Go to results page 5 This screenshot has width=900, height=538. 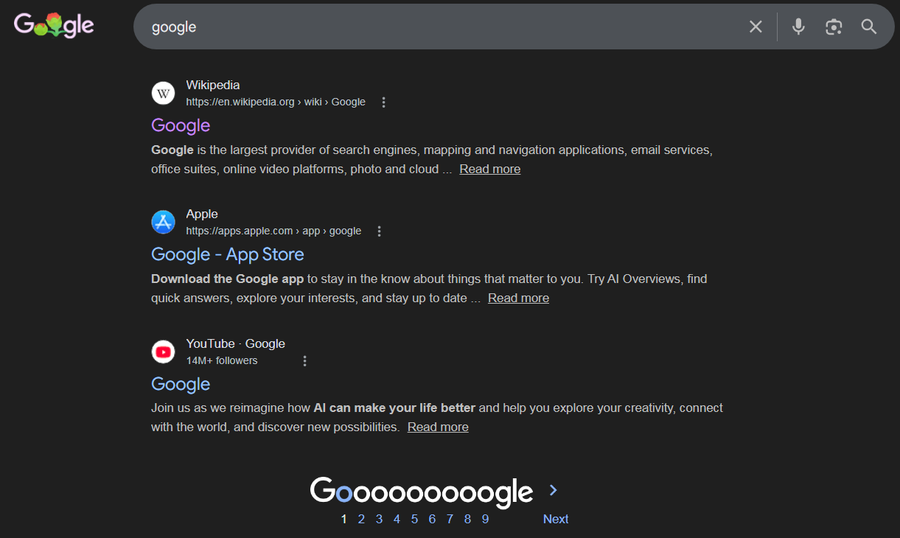(415, 519)
